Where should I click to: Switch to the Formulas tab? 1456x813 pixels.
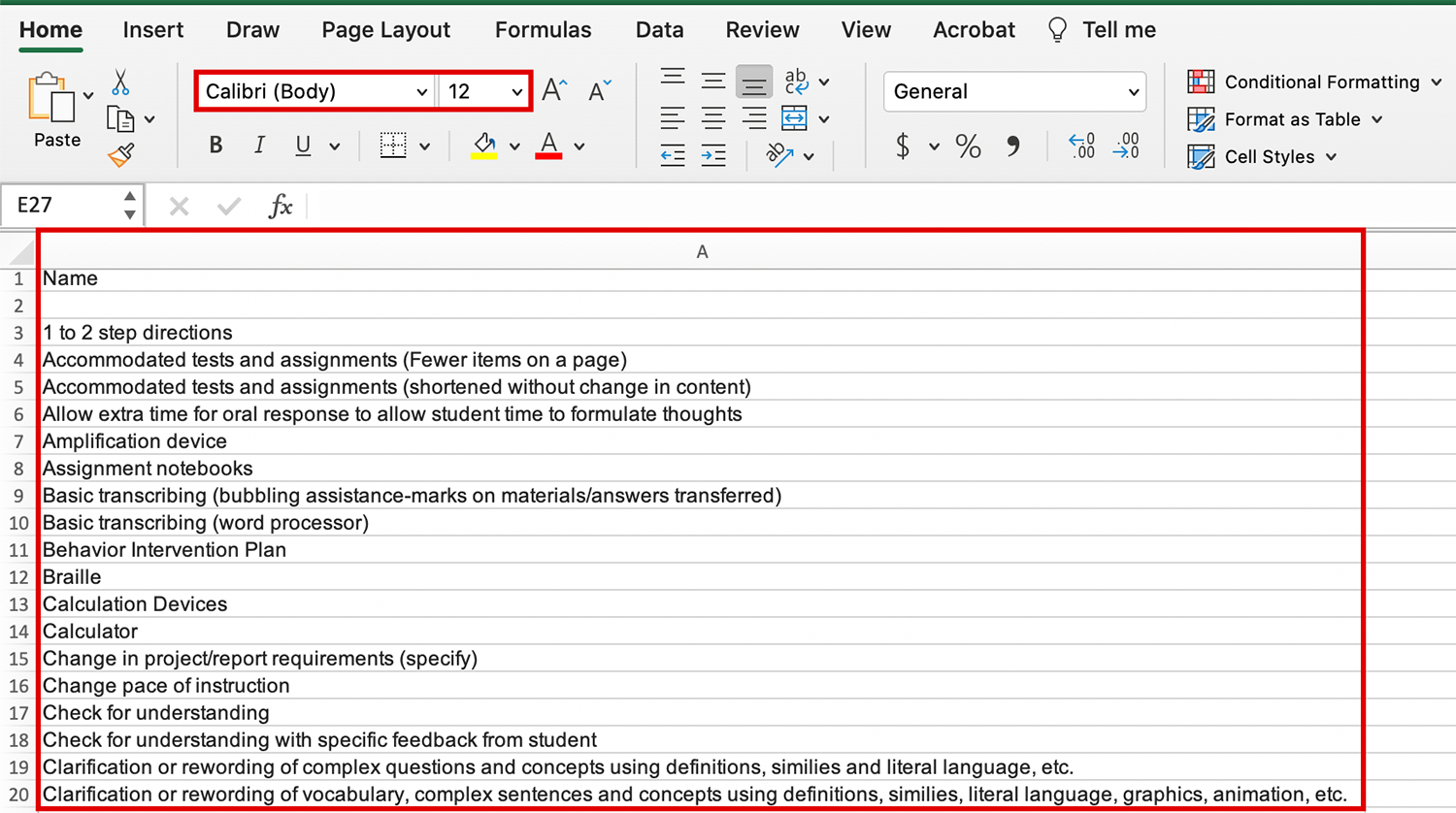pyautogui.click(x=543, y=30)
